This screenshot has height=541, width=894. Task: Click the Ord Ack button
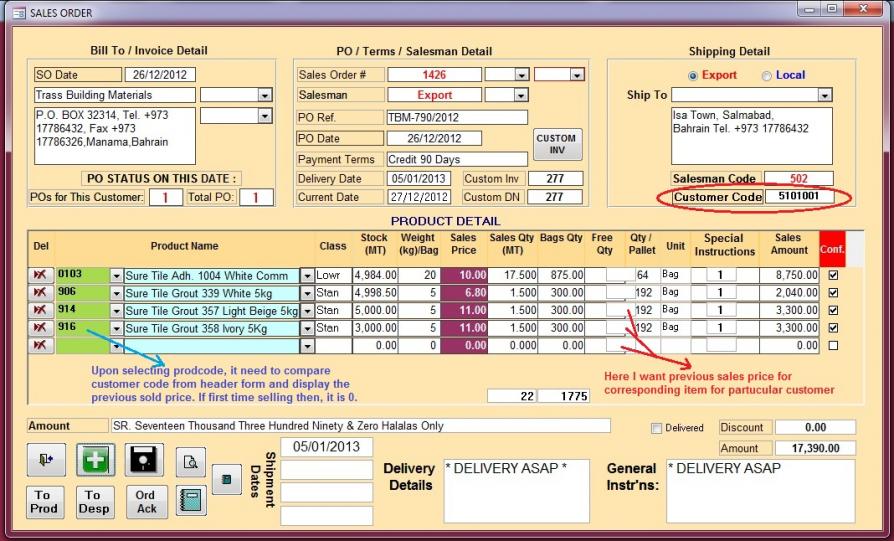(146, 502)
